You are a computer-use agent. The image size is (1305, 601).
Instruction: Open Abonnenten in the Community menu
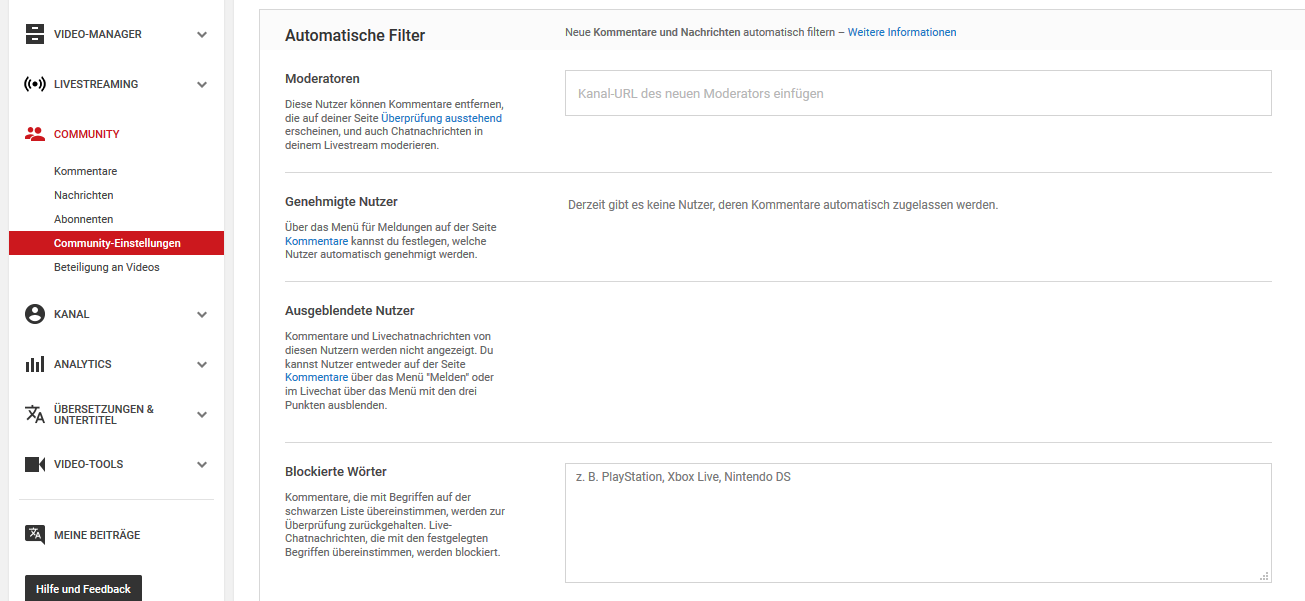tap(83, 219)
